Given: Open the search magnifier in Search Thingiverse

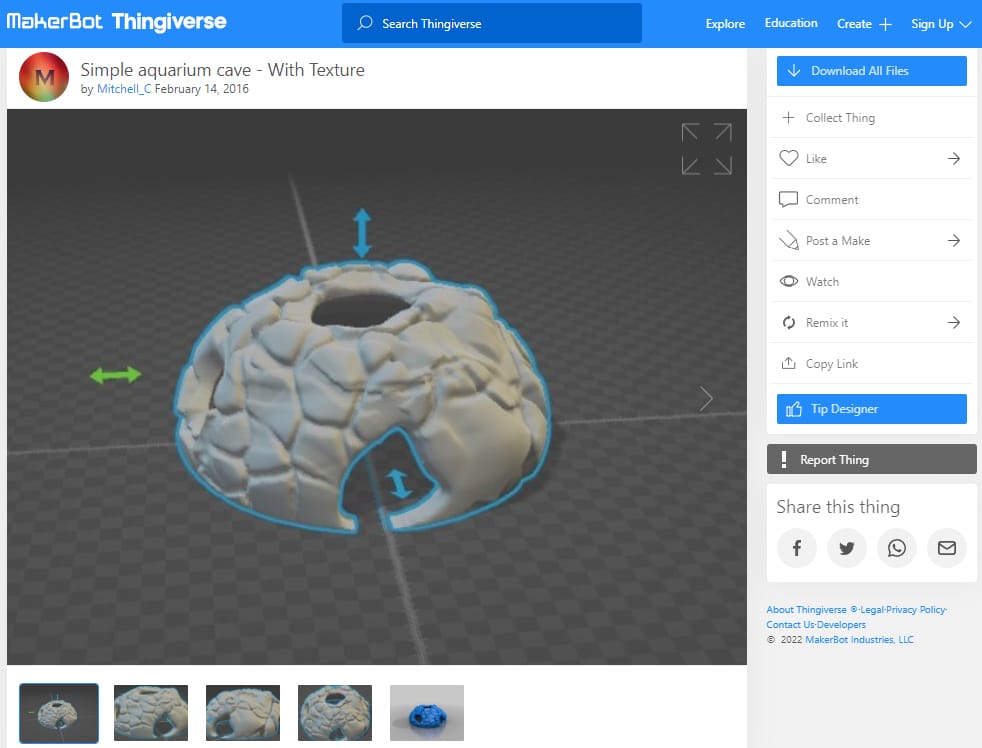Looking at the screenshot, I should point(363,22).
